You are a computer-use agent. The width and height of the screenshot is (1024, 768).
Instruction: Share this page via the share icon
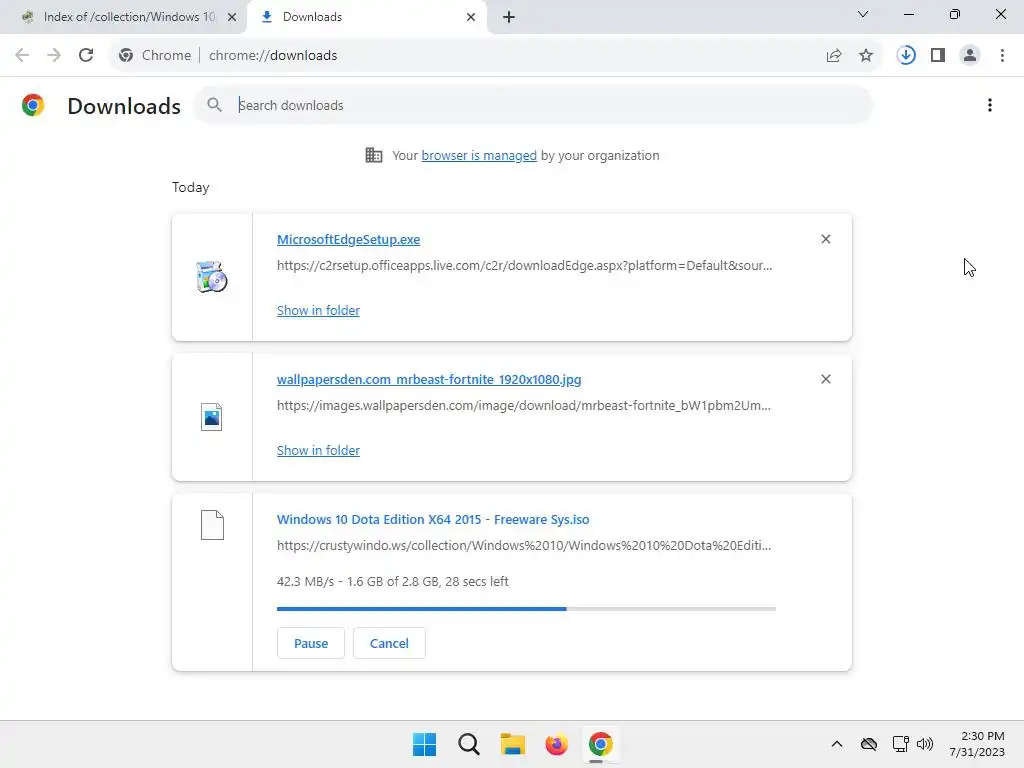(834, 56)
